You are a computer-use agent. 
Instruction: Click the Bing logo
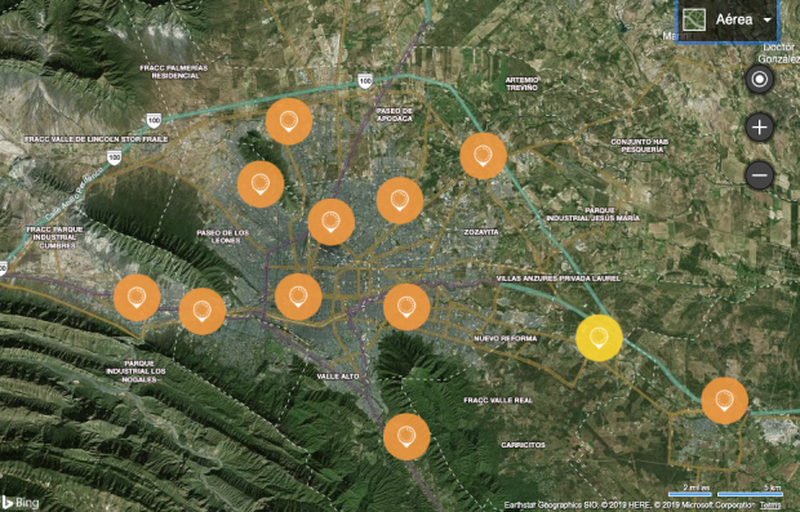20,501
